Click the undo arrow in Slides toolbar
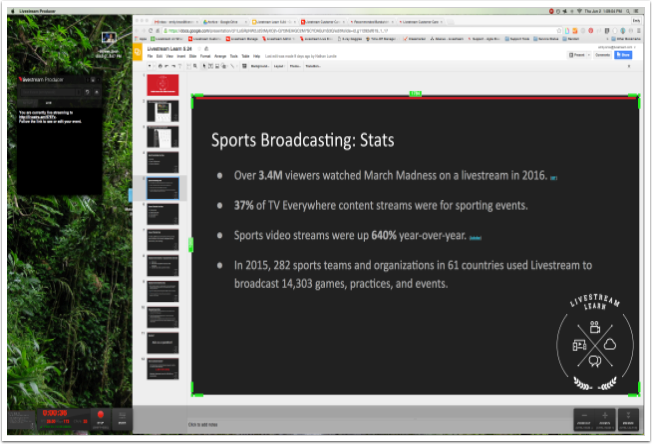 tap(167, 66)
